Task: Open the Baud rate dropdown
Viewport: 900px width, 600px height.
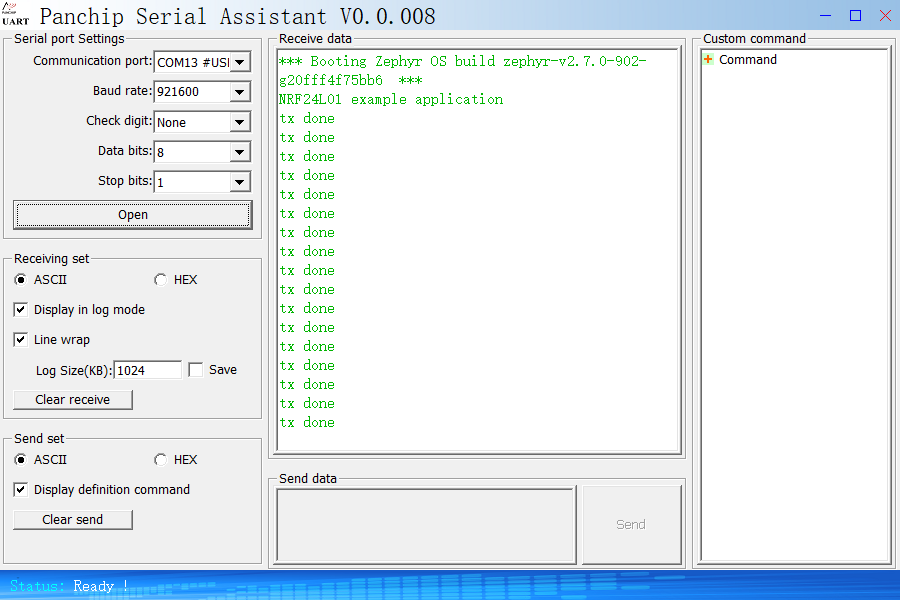Action: pyautogui.click(x=240, y=92)
